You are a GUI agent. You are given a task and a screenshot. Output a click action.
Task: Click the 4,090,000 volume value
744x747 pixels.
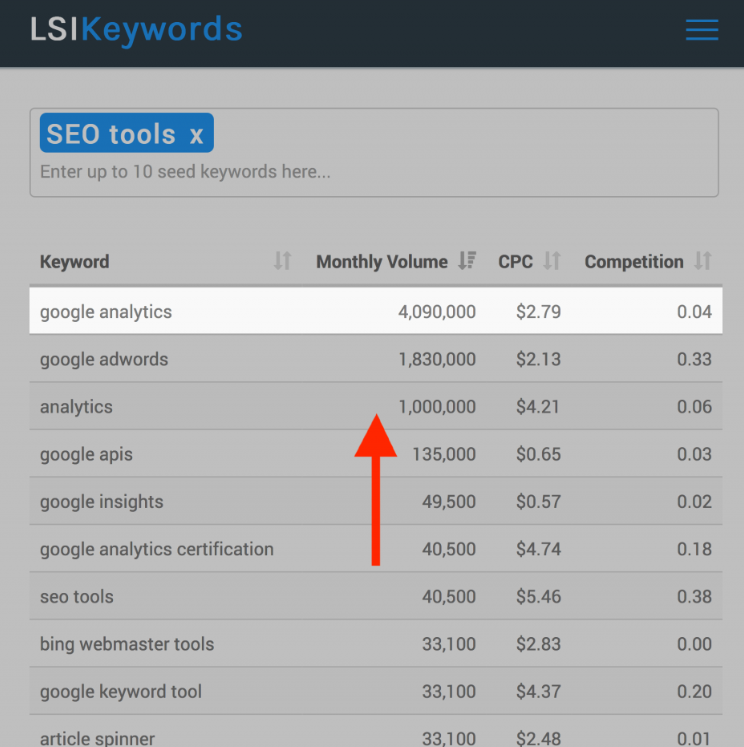coord(437,312)
